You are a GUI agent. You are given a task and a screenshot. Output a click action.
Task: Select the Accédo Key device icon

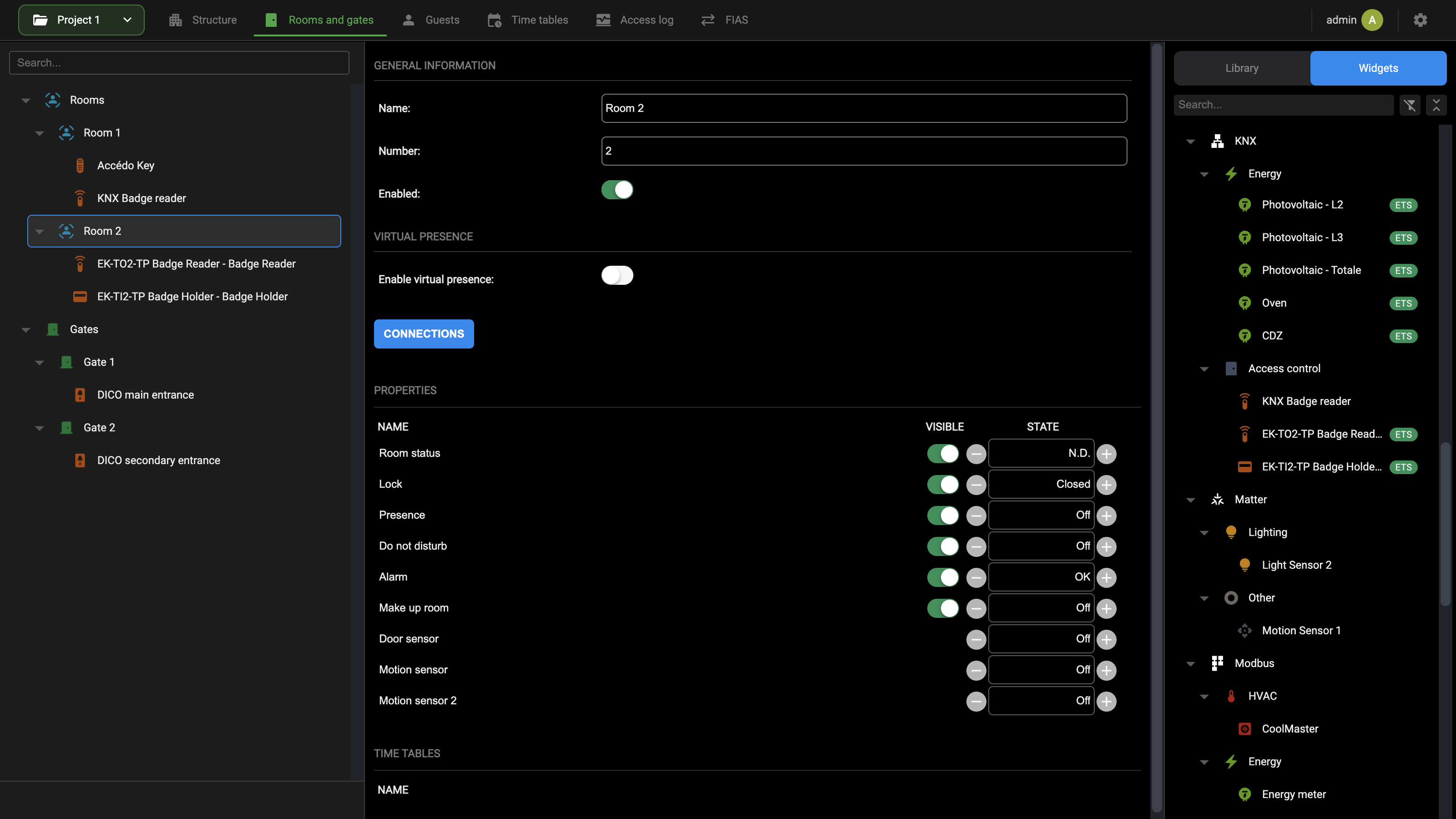[x=80, y=166]
